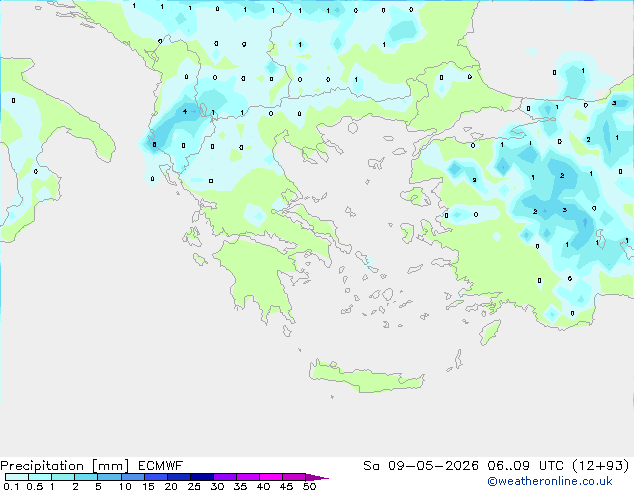The width and height of the screenshot is (634, 490).
Task: Click the '(12+93)' forecast offset text
Action: pos(601,466)
